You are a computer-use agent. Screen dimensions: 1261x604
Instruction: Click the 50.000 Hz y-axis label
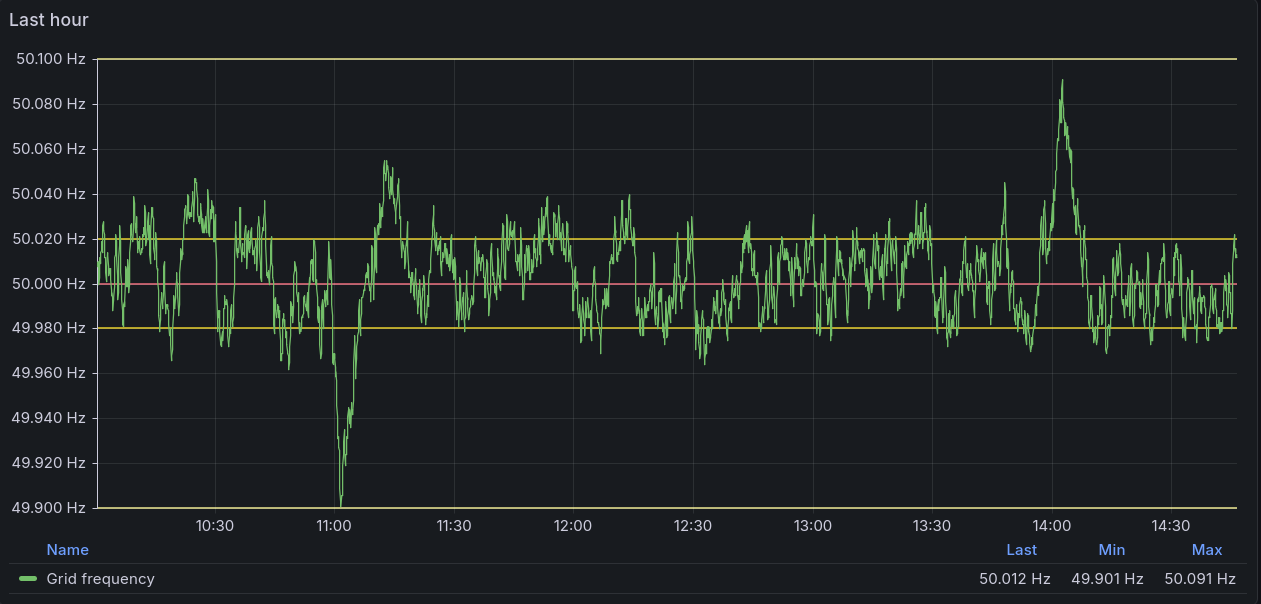click(50, 284)
